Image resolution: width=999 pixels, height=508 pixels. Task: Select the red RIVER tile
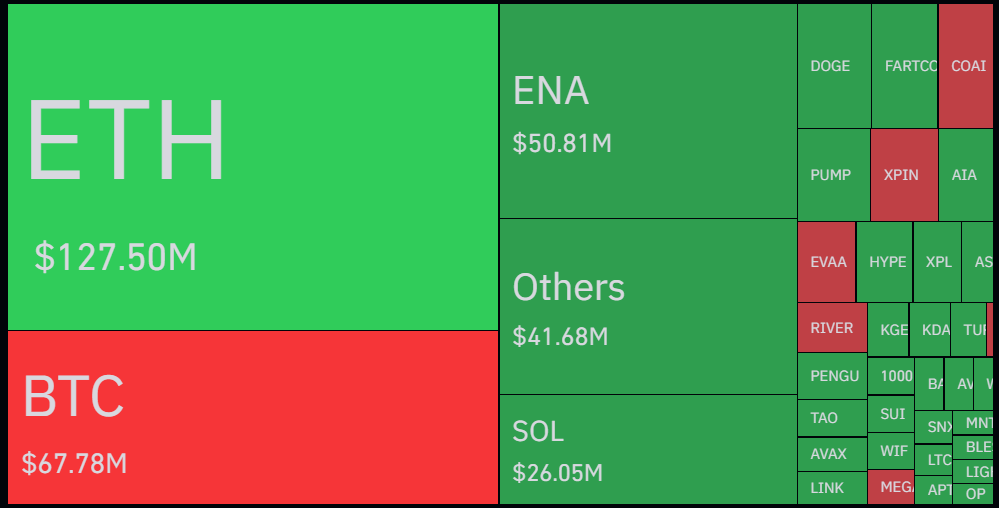[831, 328]
